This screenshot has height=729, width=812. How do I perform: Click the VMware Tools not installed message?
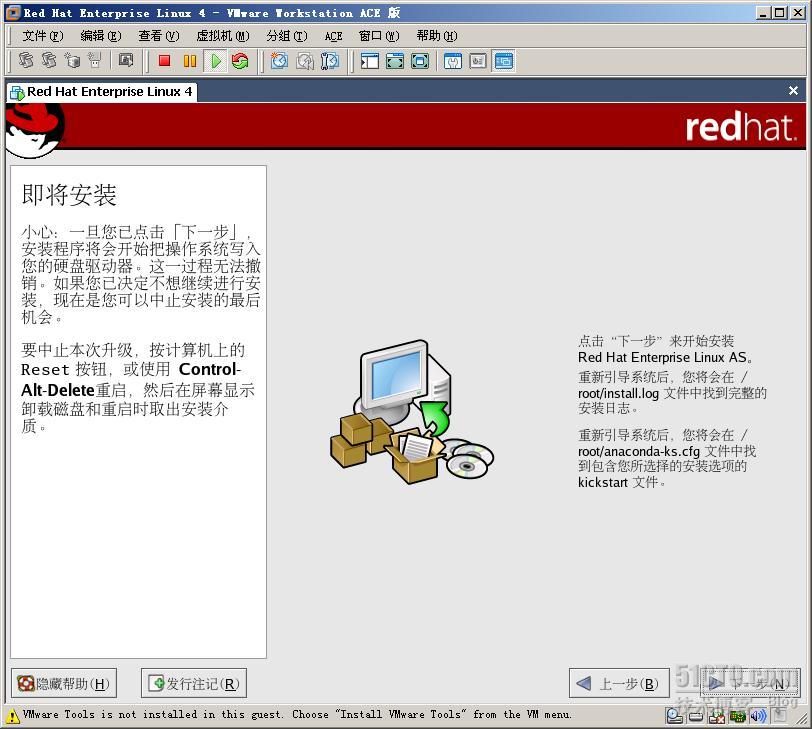297,715
